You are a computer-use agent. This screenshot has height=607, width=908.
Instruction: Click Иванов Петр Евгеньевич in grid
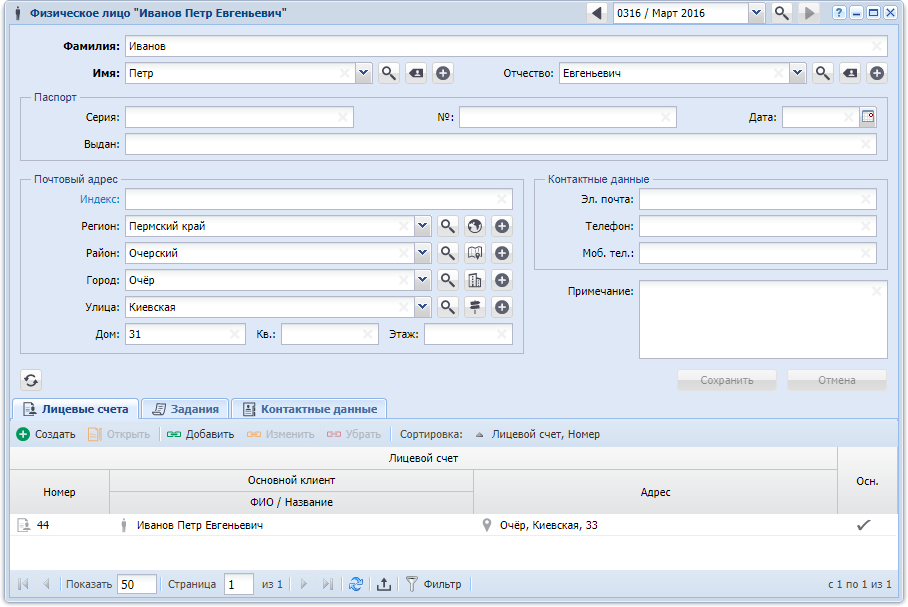point(200,525)
